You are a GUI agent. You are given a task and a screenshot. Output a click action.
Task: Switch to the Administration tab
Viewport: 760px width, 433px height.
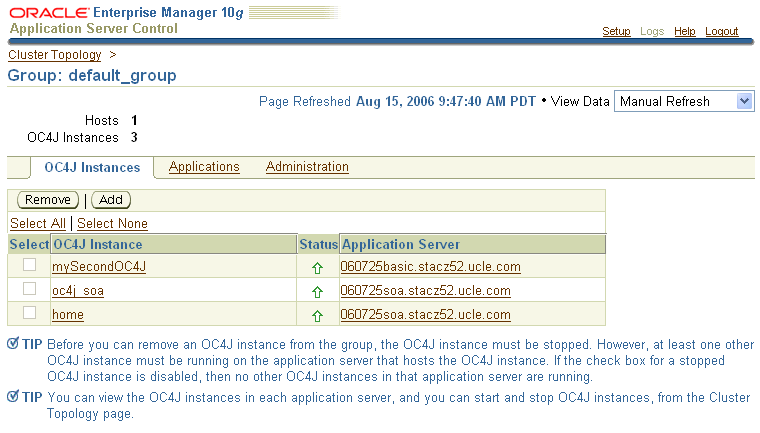coord(307,167)
